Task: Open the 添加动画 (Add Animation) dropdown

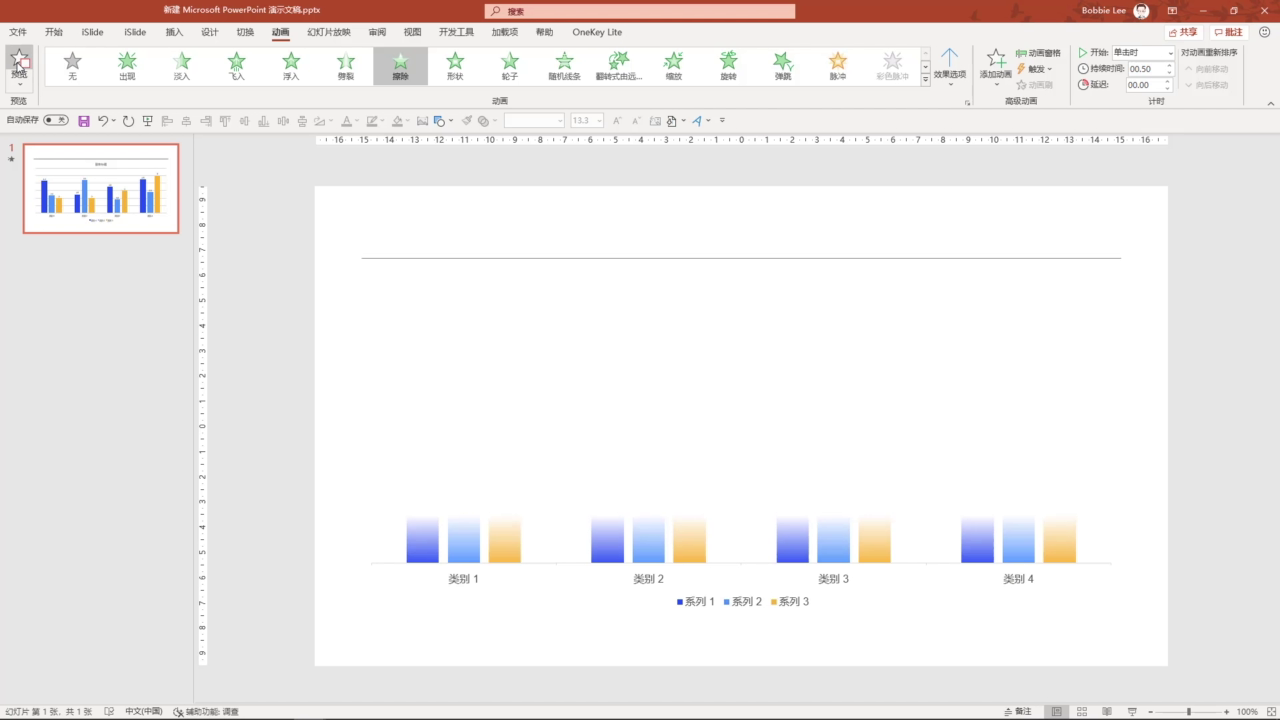Action: pos(996,68)
